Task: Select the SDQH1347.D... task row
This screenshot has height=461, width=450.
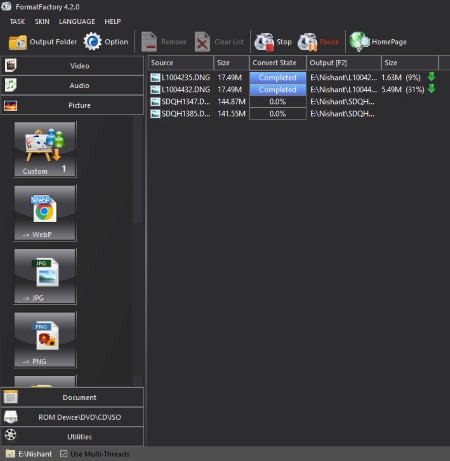Action: pos(293,102)
